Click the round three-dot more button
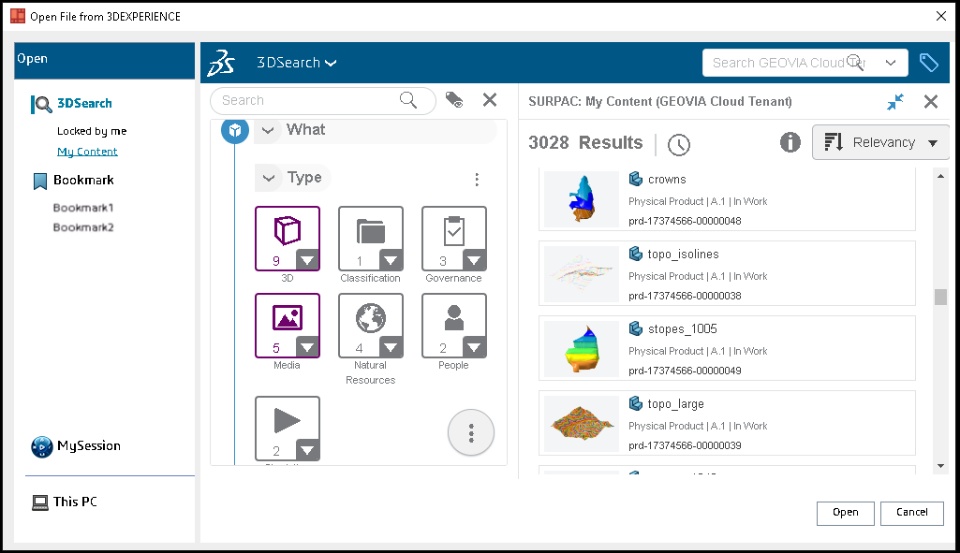The image size is (960, 553). [471, 433]
